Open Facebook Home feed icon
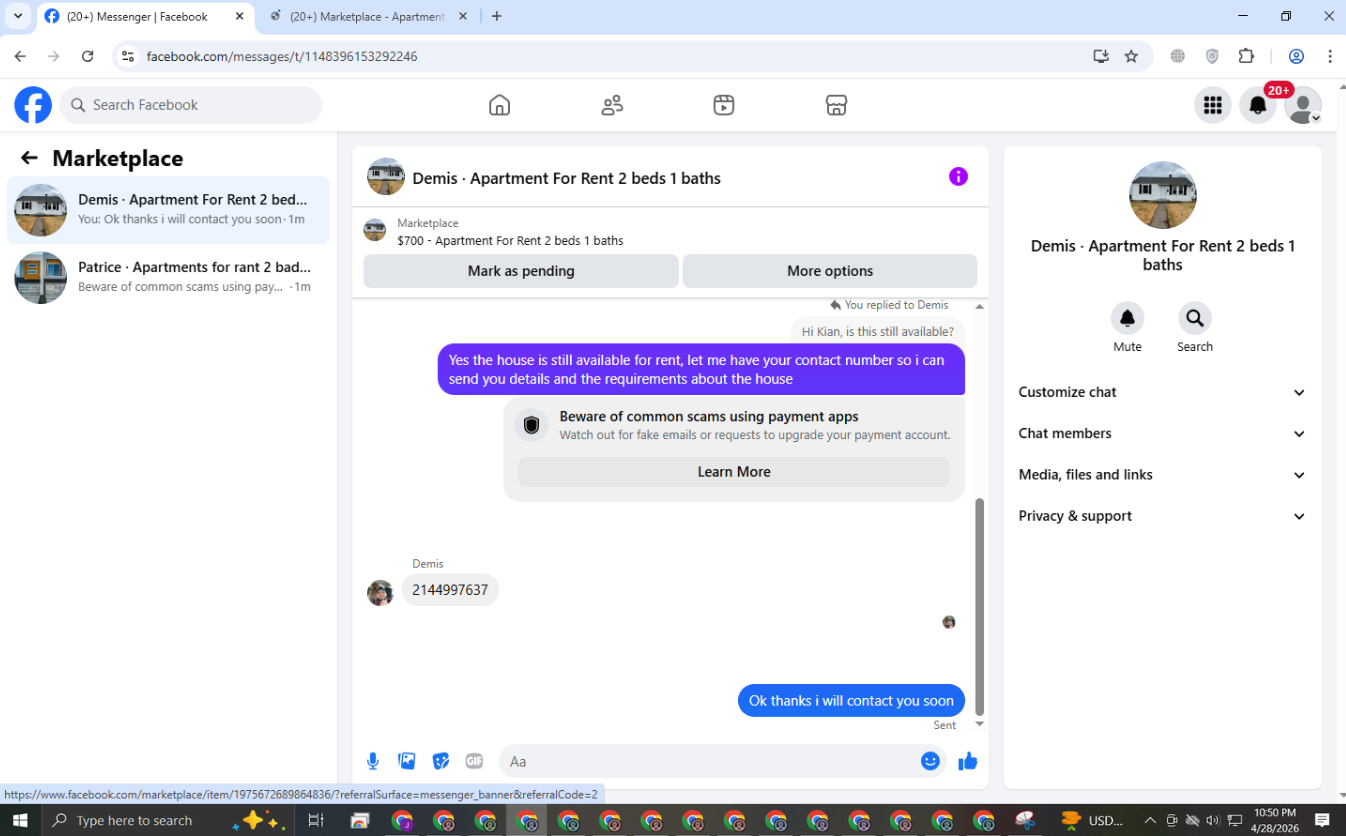The width and height of the screenshot is (1346, 836). 499,105
